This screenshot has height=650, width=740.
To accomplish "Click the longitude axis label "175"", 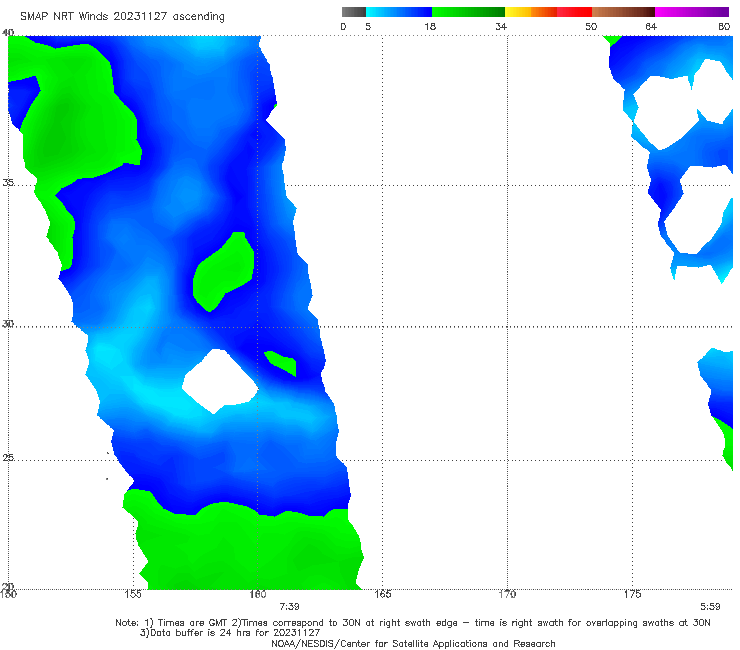I will (x=632, y=594).
